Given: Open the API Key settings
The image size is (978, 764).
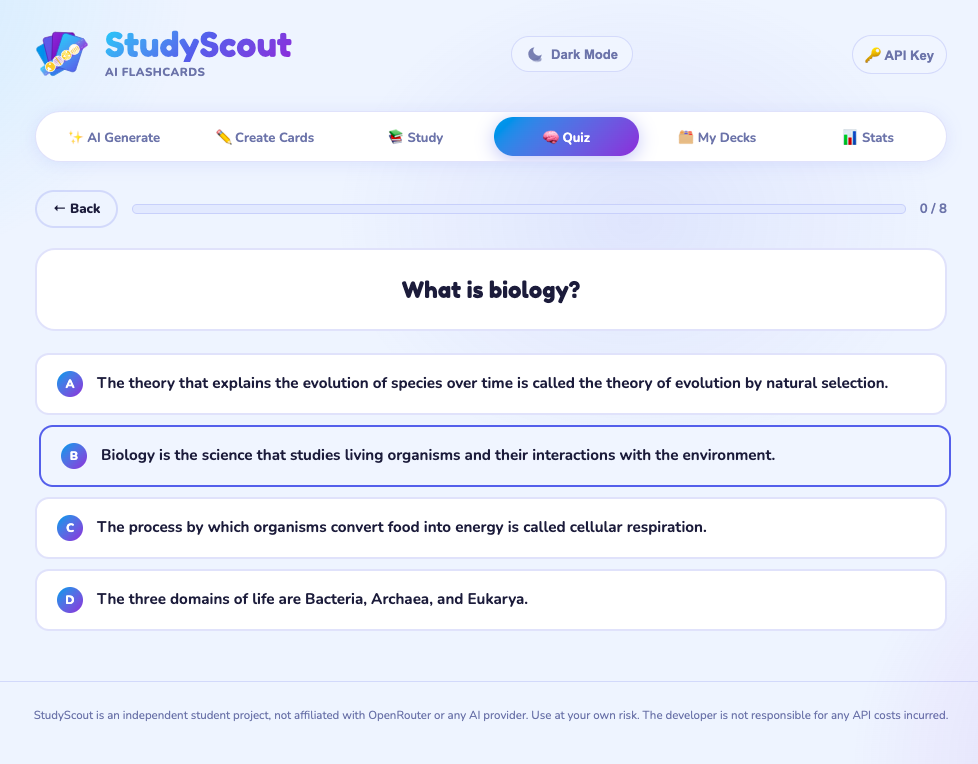Looking at the screenshot, I should [899, 54].
